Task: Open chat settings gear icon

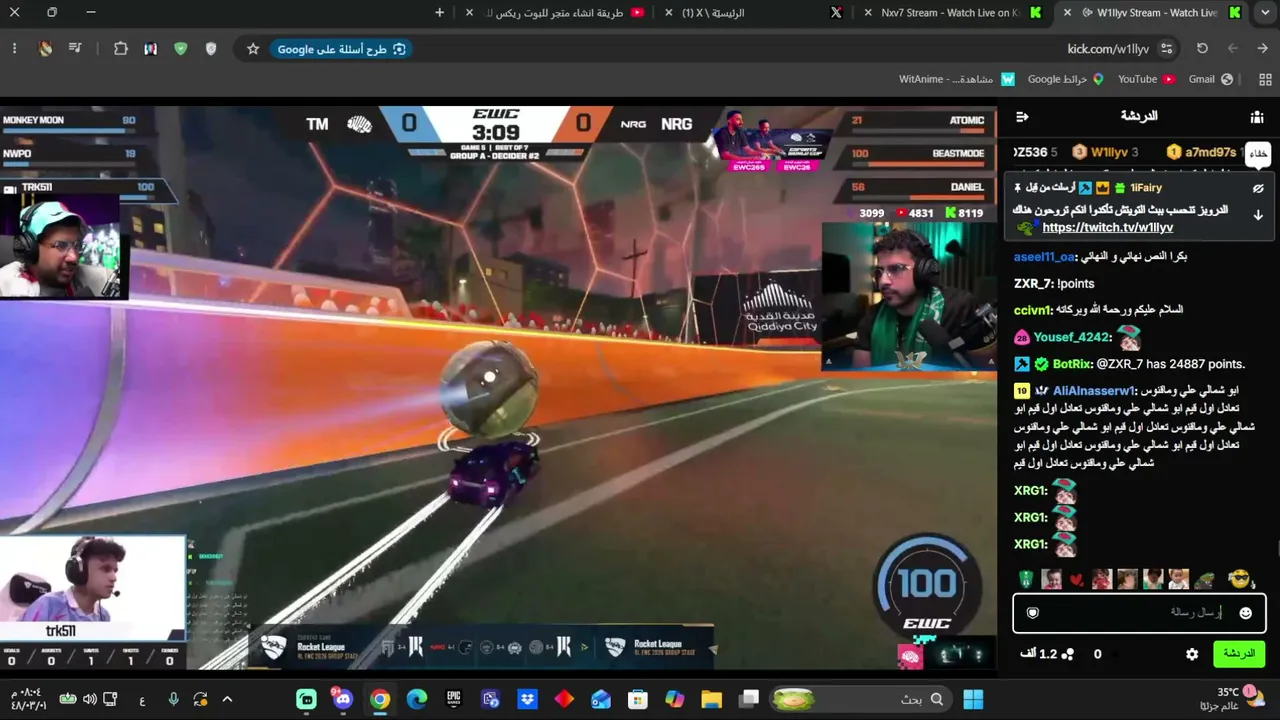Action: (x=1192, y=654)
